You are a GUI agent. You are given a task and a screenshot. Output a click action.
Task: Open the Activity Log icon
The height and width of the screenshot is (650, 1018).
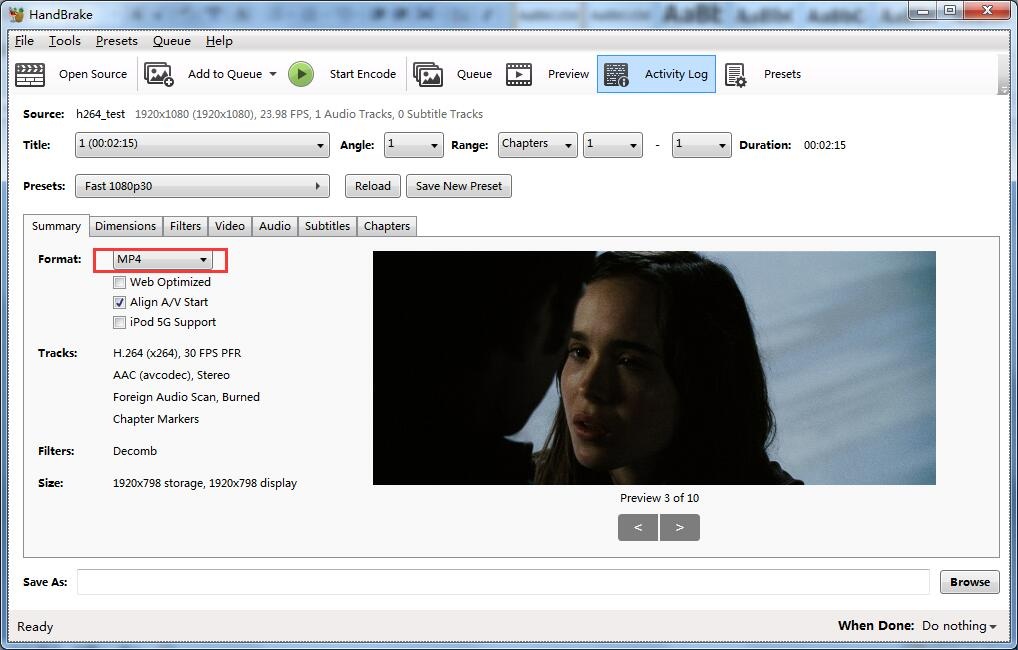tap(615, 74)
